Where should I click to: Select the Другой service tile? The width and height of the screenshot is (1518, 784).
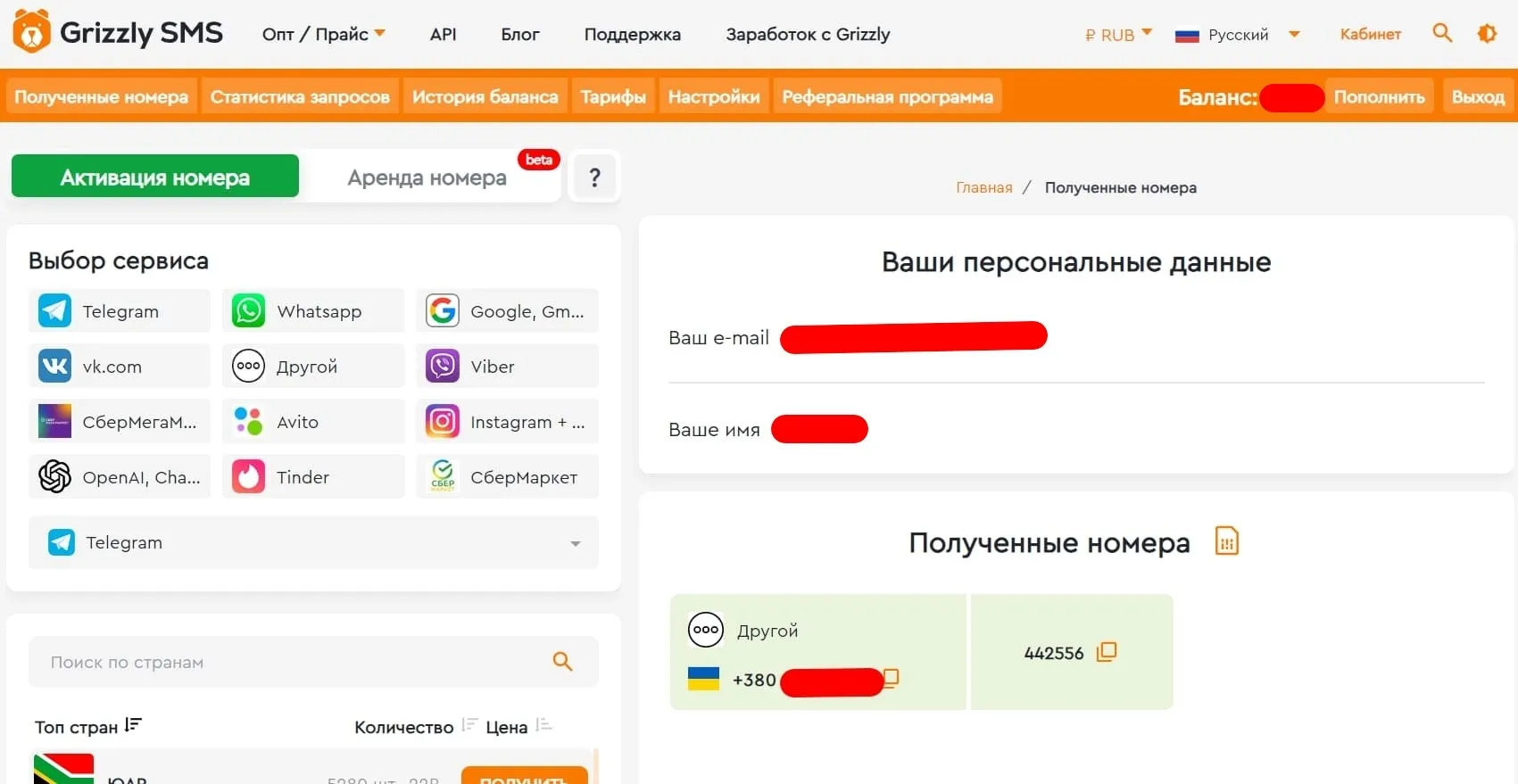coord(313,366)
